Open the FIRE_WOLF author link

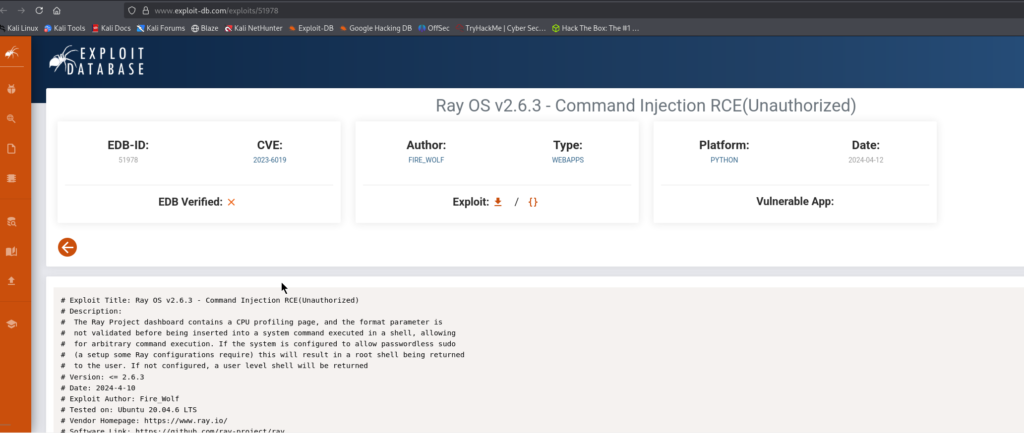[426, 159]
